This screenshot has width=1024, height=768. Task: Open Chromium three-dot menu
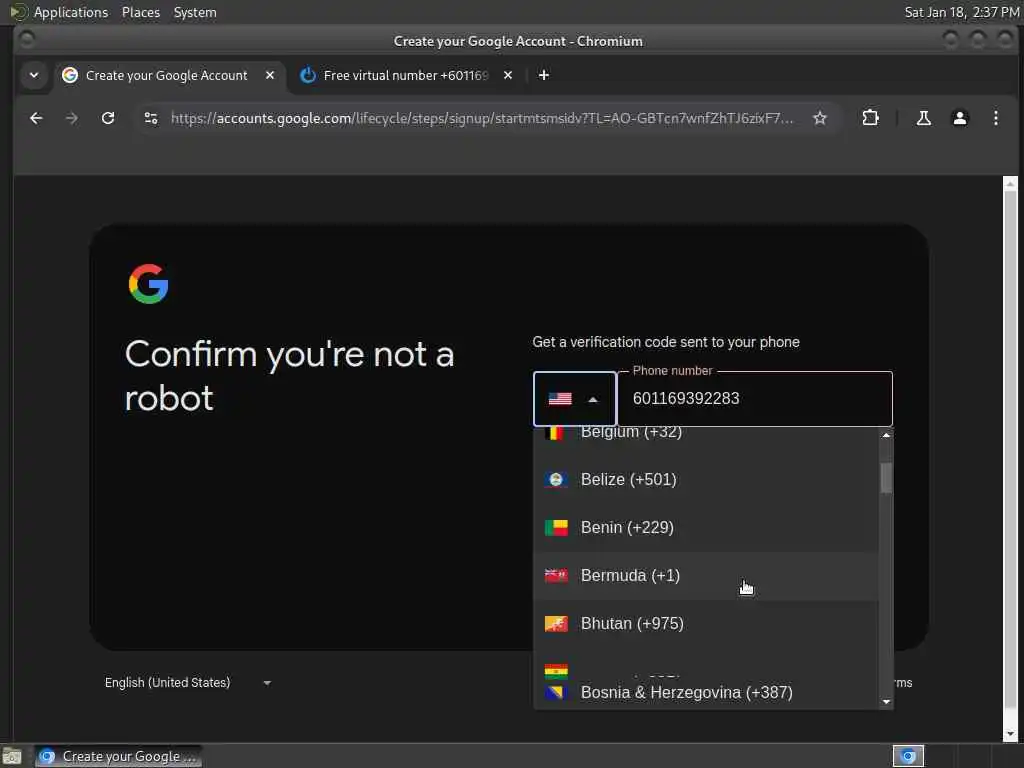pos(995,118)
